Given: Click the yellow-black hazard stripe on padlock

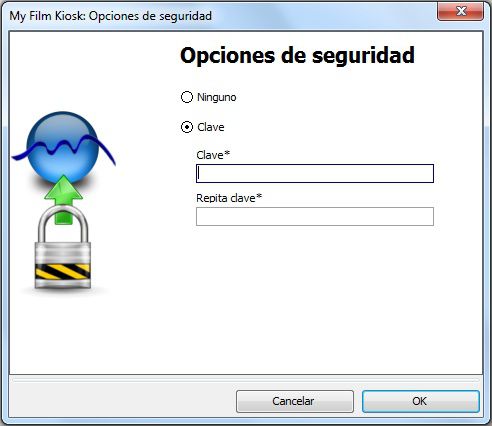Looking at the screenshot, I should 63,271.
